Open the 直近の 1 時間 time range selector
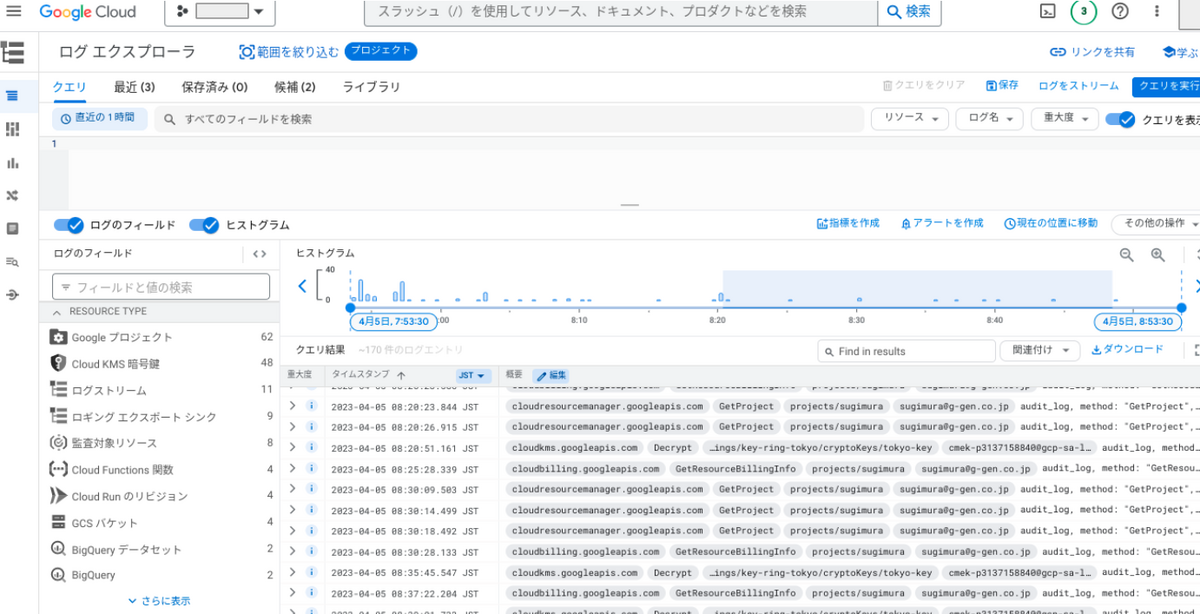1200x614 pixels. [100, 118]
